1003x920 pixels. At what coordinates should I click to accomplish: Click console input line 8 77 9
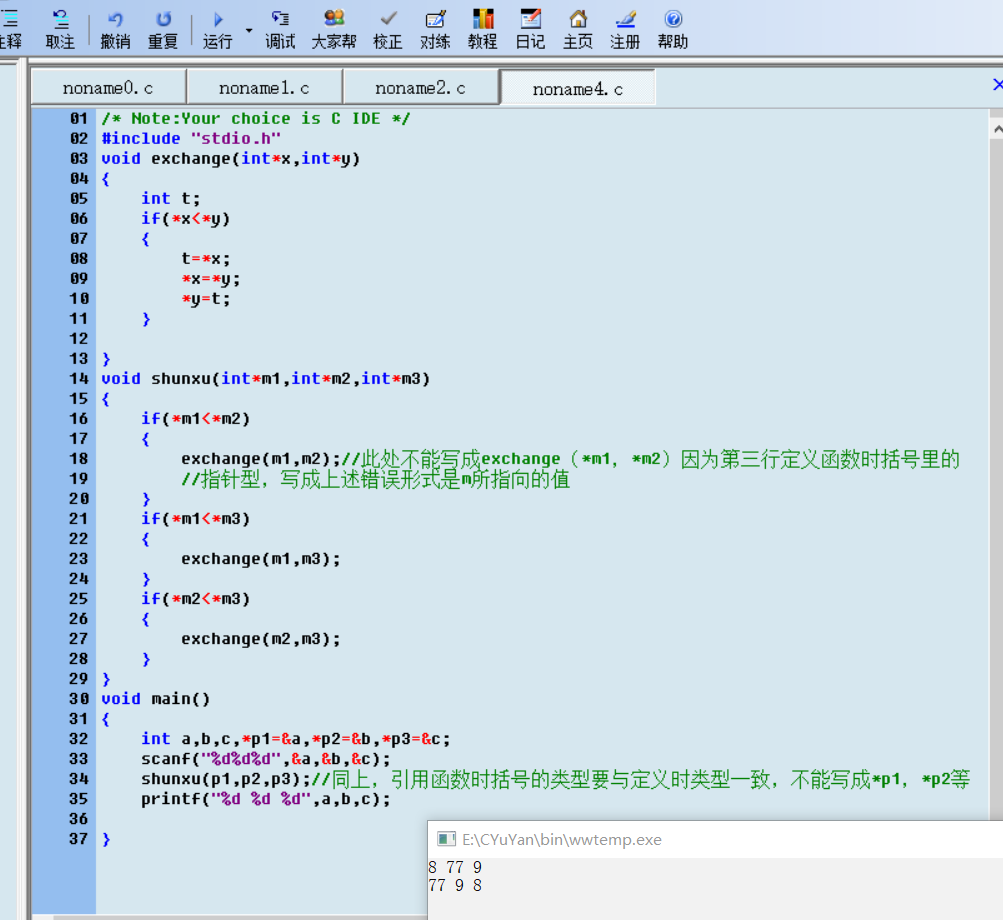click(455, 867)
